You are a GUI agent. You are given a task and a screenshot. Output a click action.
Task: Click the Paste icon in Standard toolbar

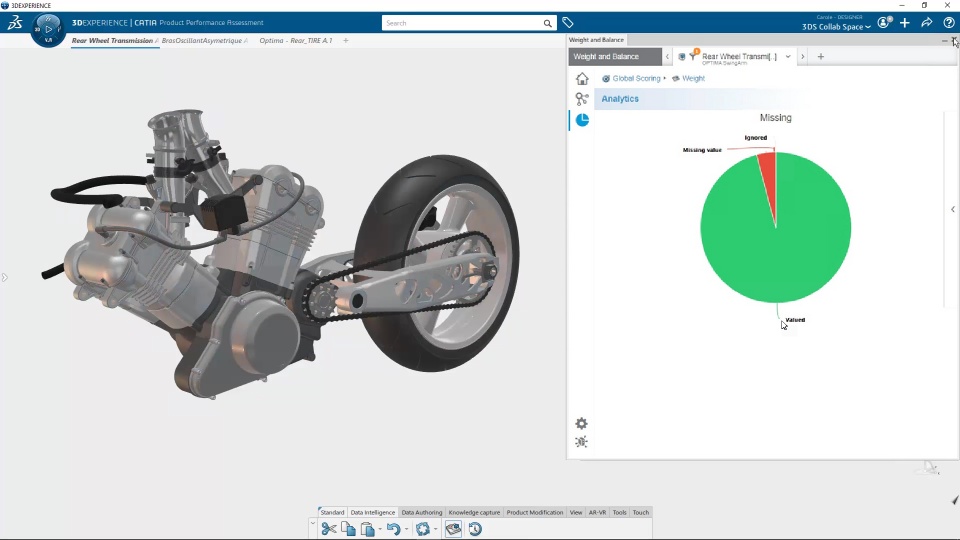coord(367,529)
